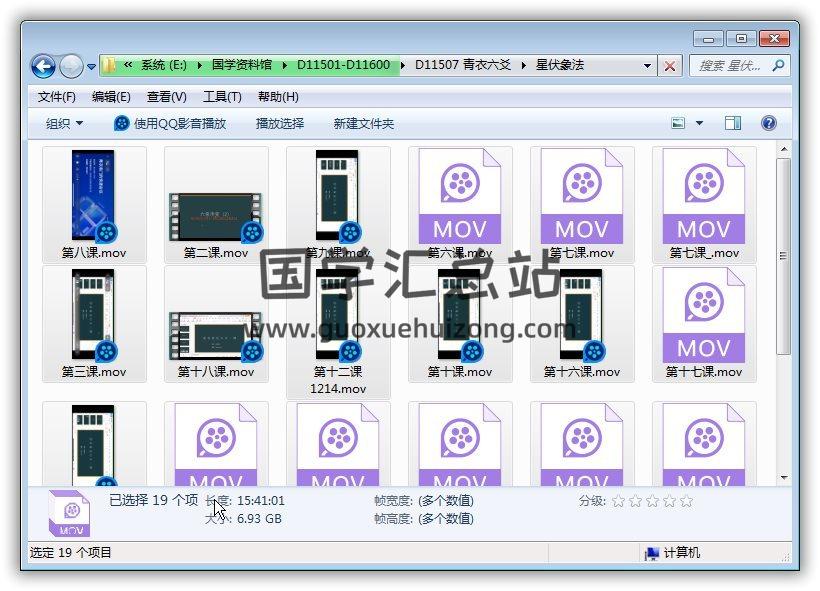Open the help question mark icon
This screenshot has width=820, height=591.
click(768, 124)
